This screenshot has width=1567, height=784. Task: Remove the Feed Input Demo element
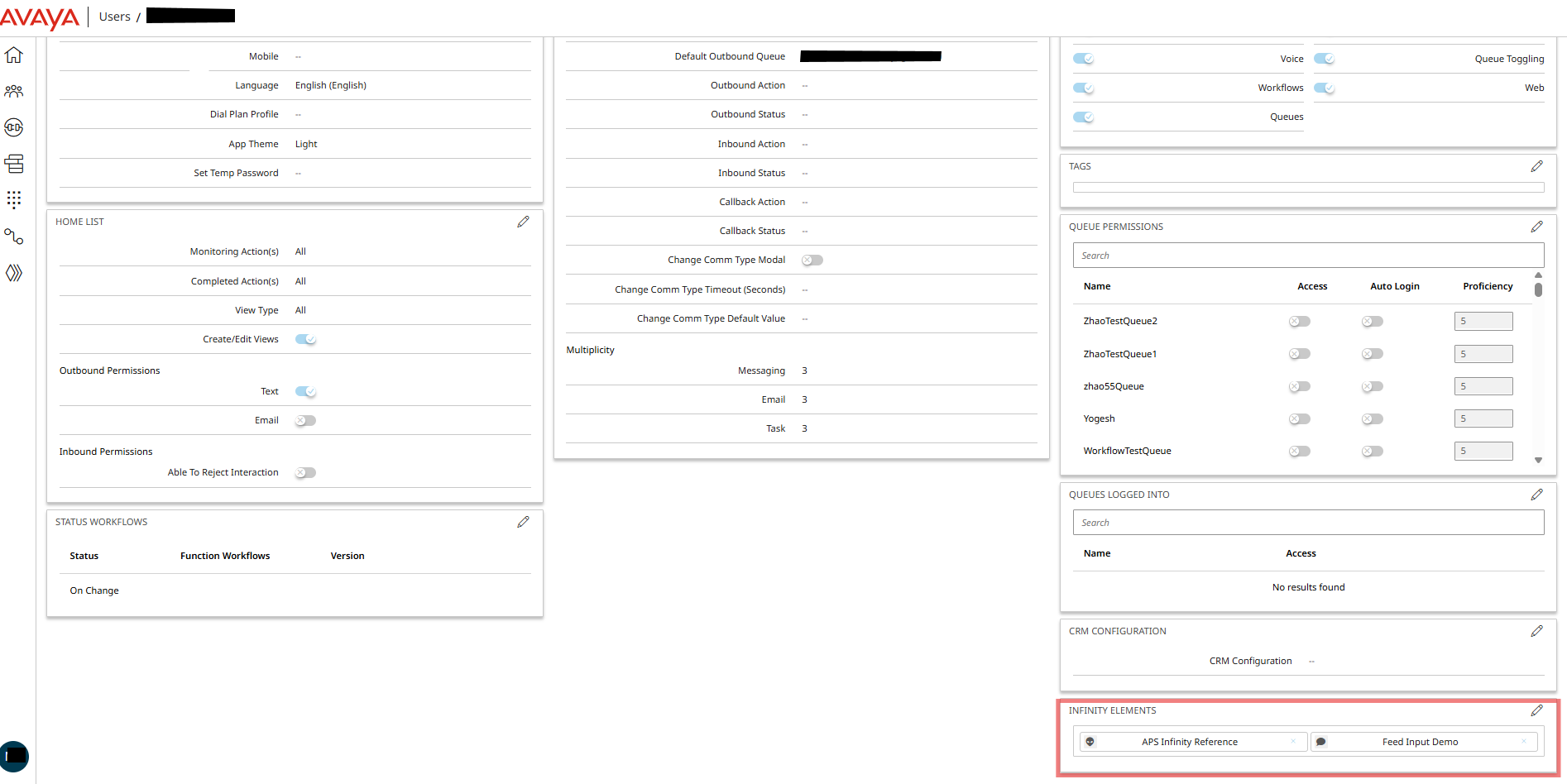tap(1524, 741)
